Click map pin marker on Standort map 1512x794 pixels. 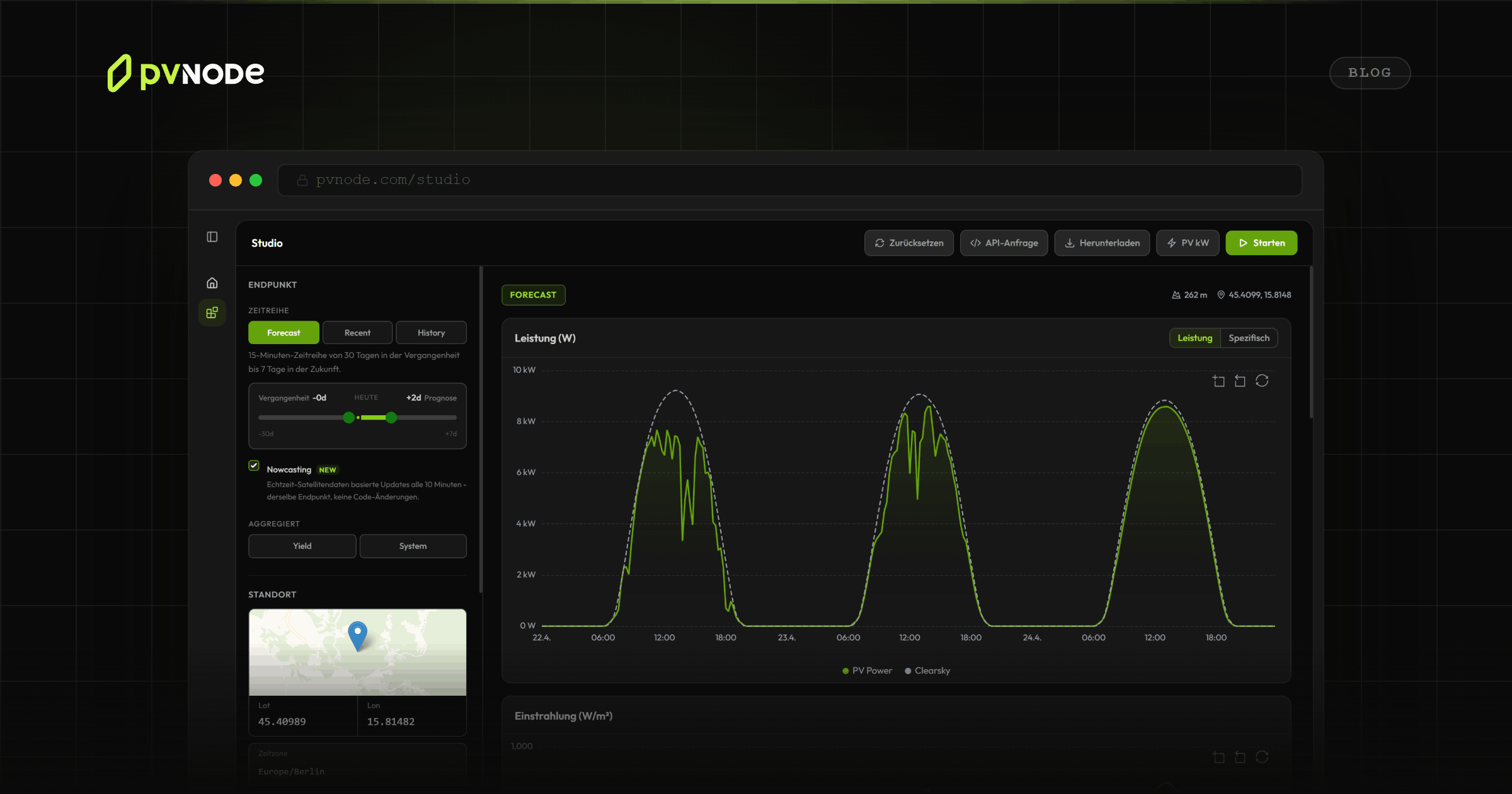coord(357,634)
